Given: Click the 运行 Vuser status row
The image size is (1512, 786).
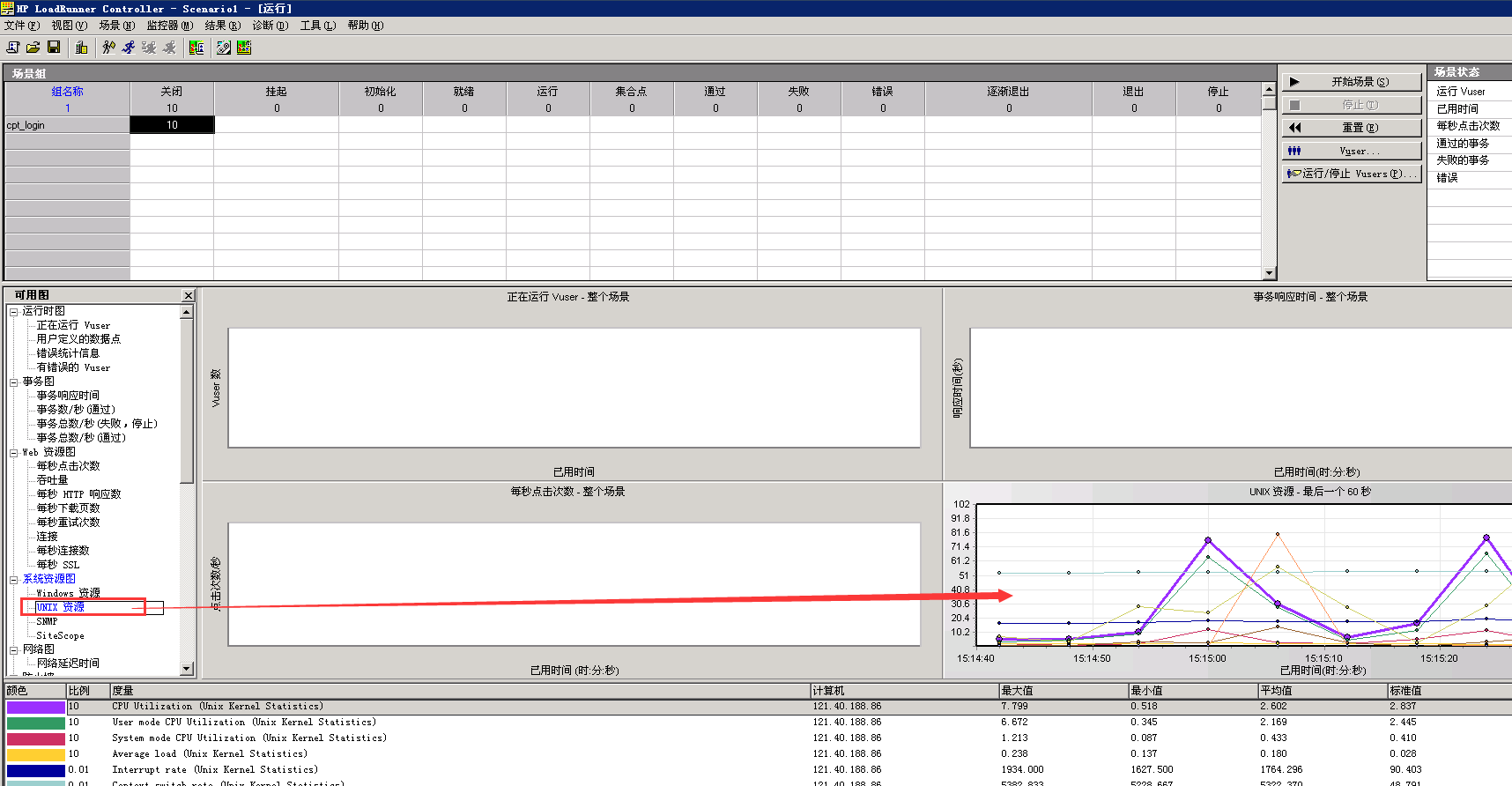Looking at the screenshot, I should point(1470,92).
